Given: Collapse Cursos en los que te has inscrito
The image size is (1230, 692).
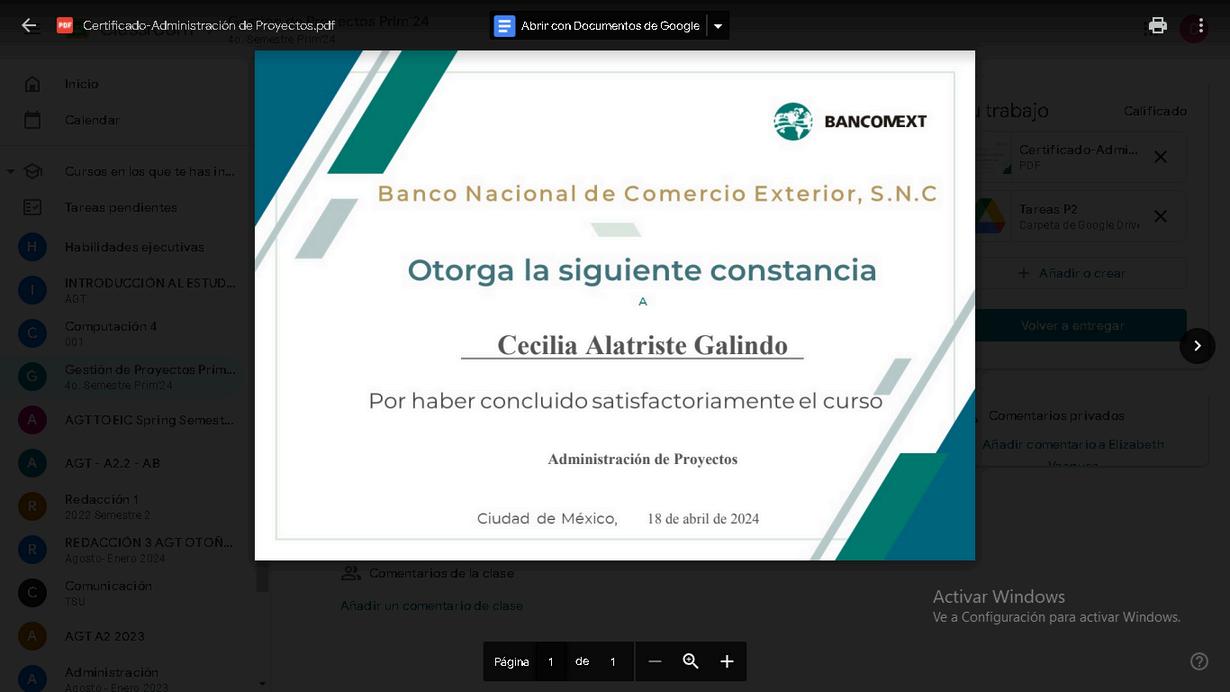Looking at the screenshot, I should coord(10,171).
